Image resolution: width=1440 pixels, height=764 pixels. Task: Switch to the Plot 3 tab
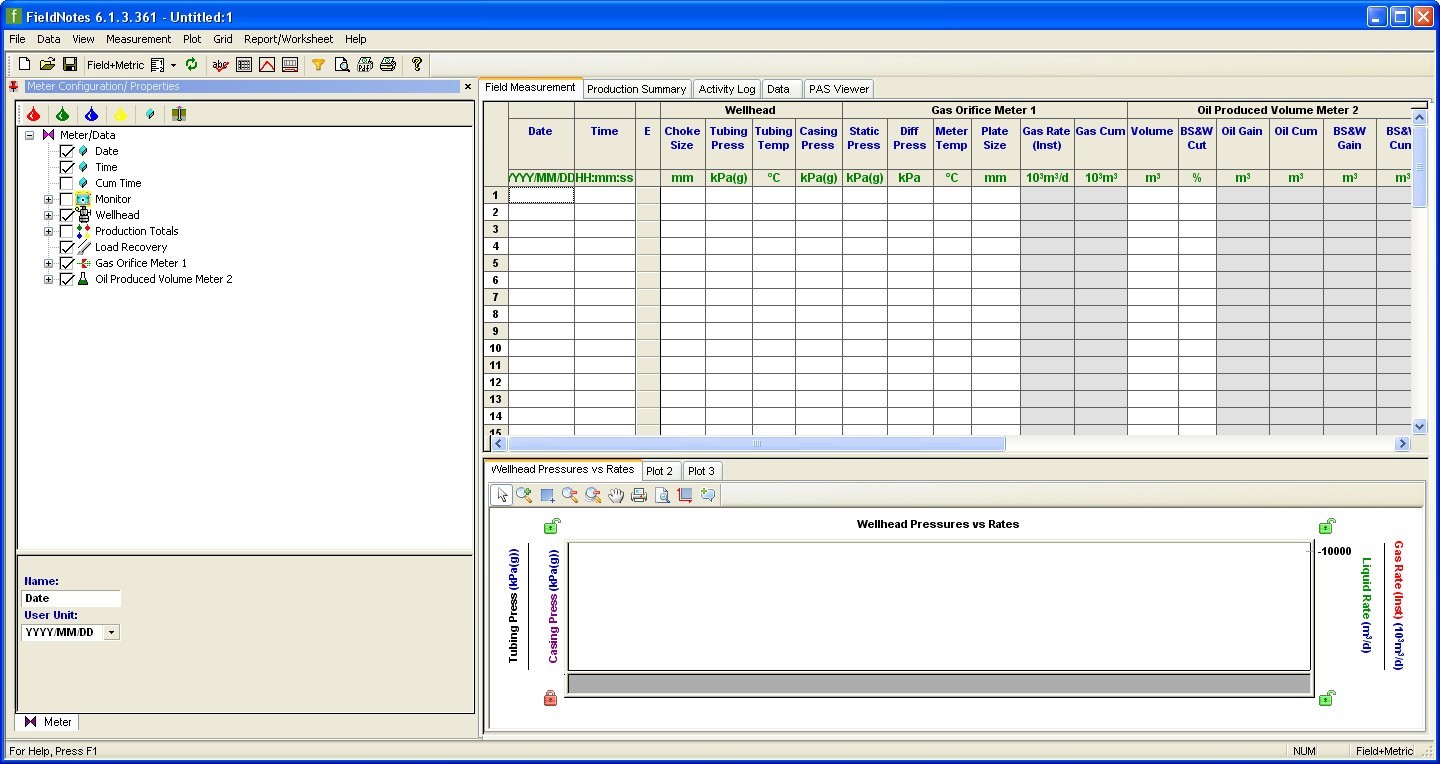[x=702, y=471]
